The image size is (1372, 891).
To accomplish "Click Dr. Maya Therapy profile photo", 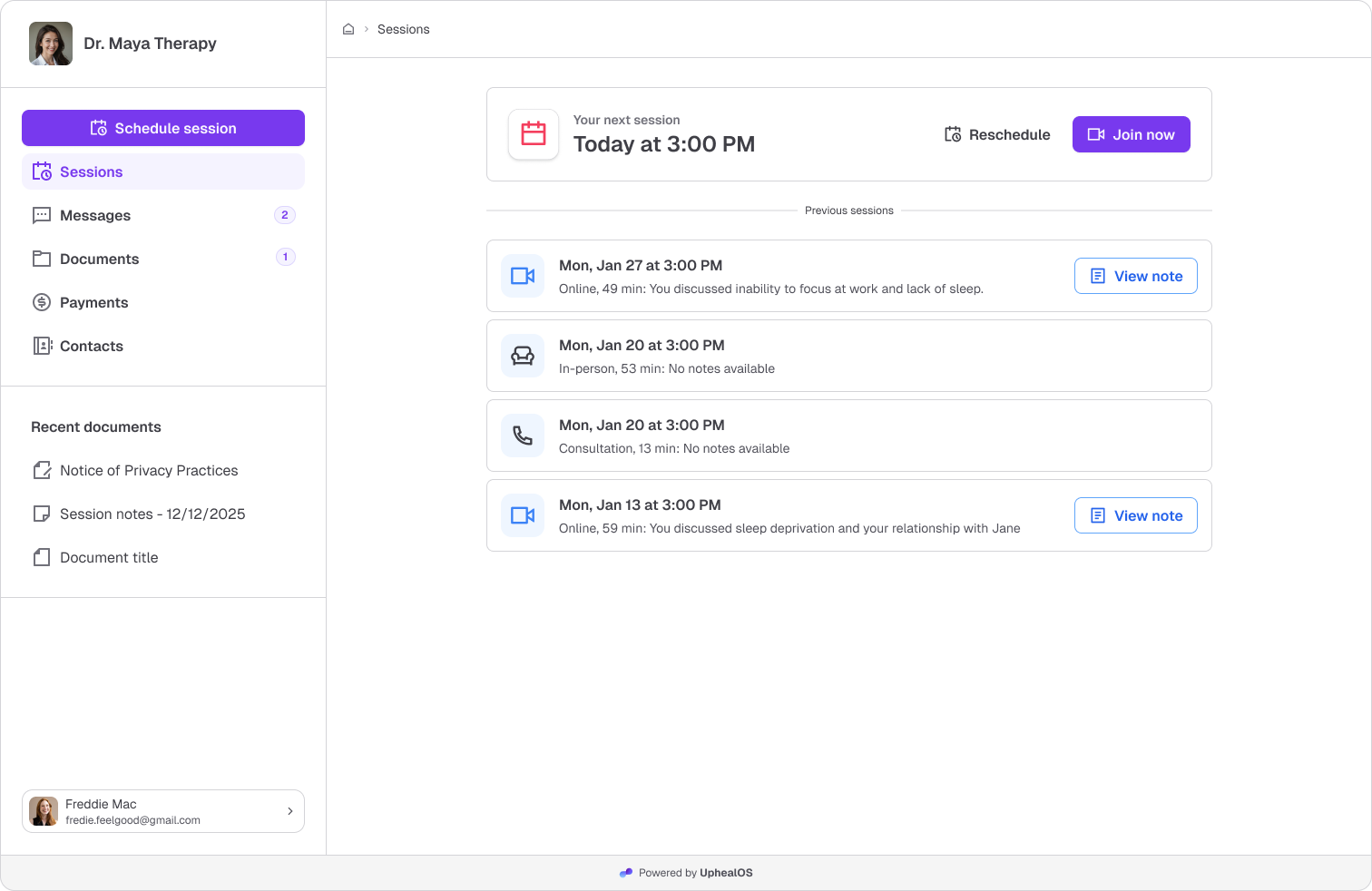I will point(51,44).
